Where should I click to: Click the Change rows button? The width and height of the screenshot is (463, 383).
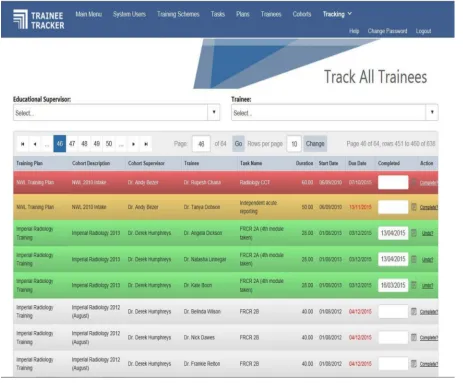point(315,144)
